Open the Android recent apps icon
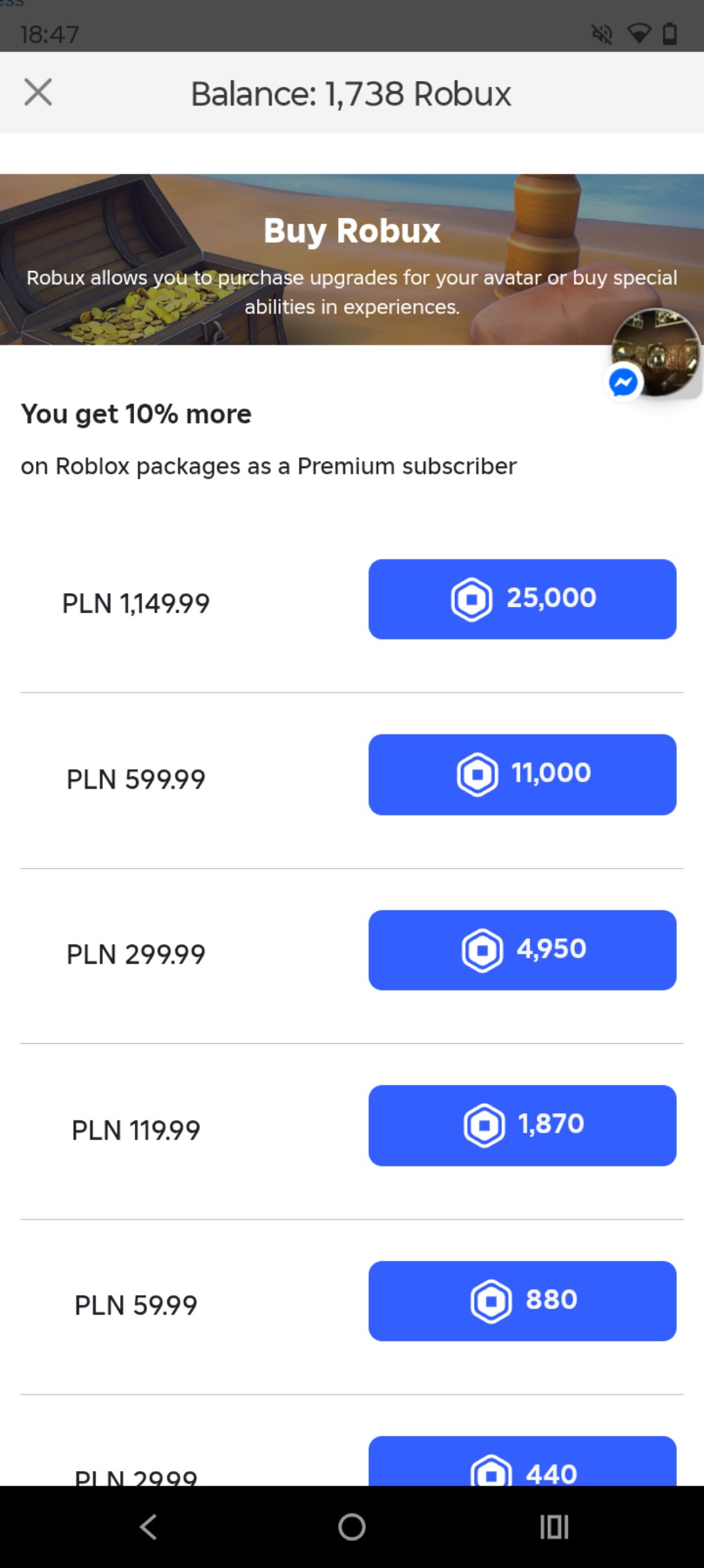The height and width of the screenshot is (1568, 704). click(554, 1527)
